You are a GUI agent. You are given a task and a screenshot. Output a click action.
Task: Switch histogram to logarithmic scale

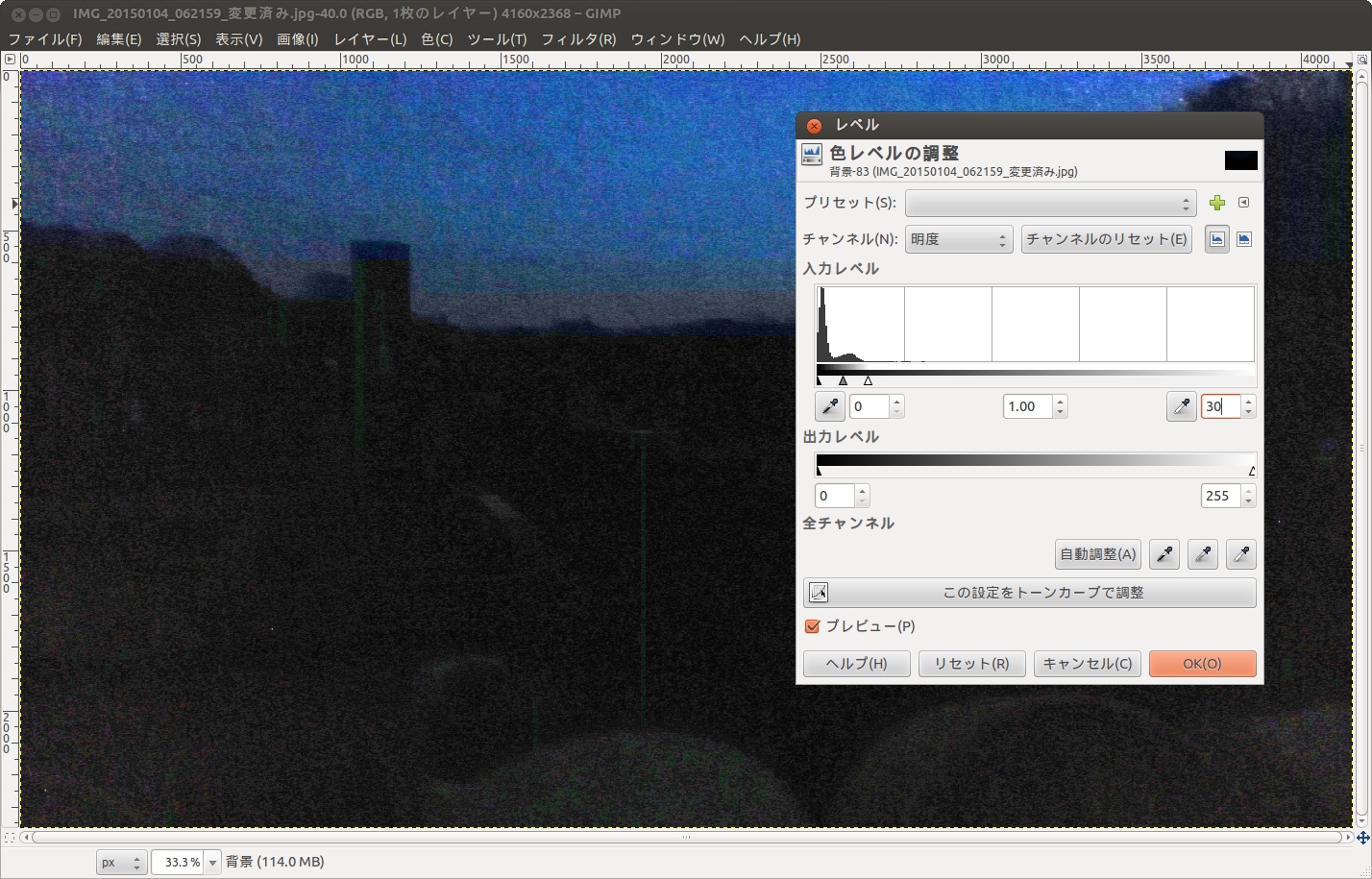(x=1244, y=239)
